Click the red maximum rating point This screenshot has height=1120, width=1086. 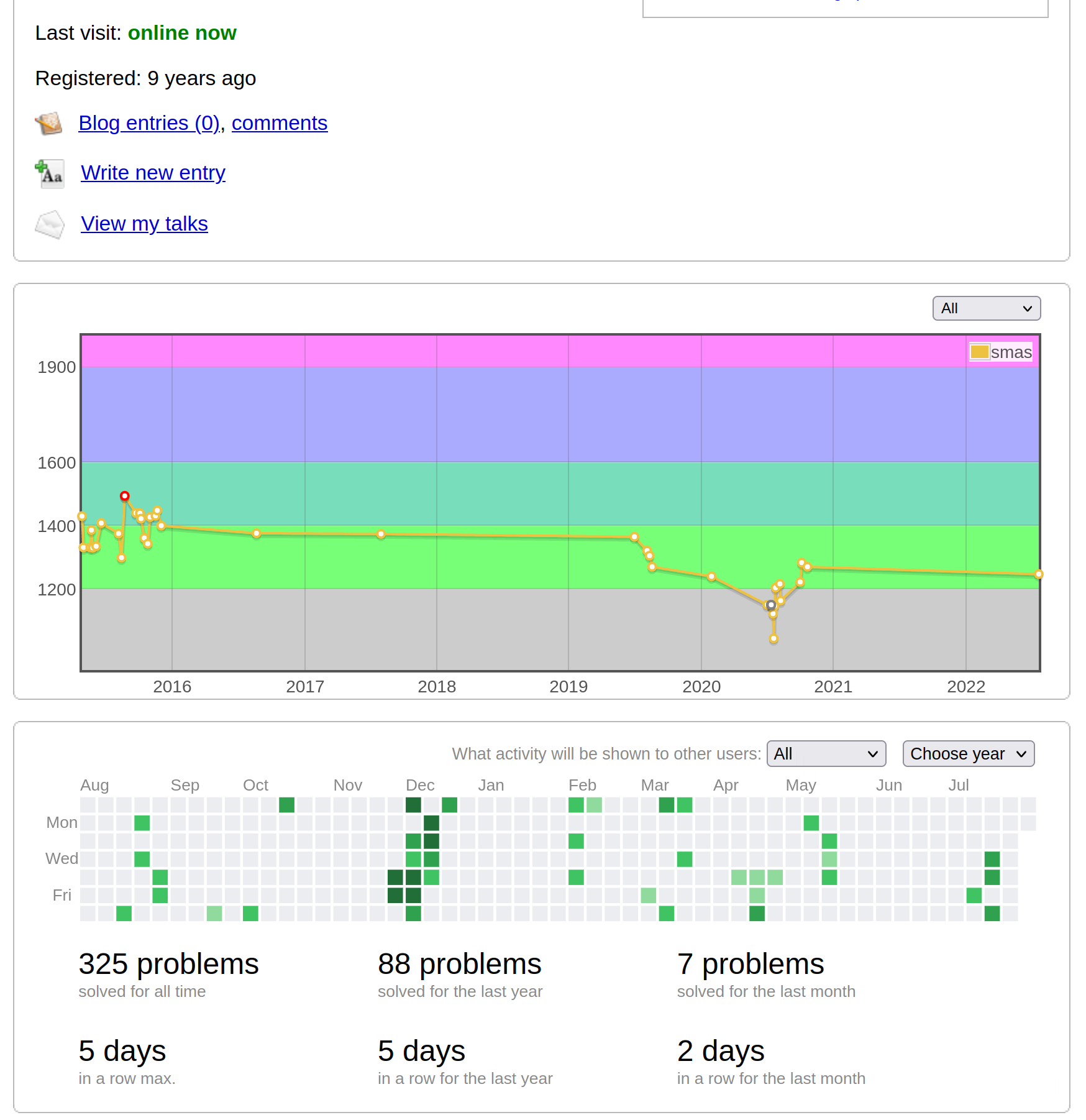coord(125,496)
